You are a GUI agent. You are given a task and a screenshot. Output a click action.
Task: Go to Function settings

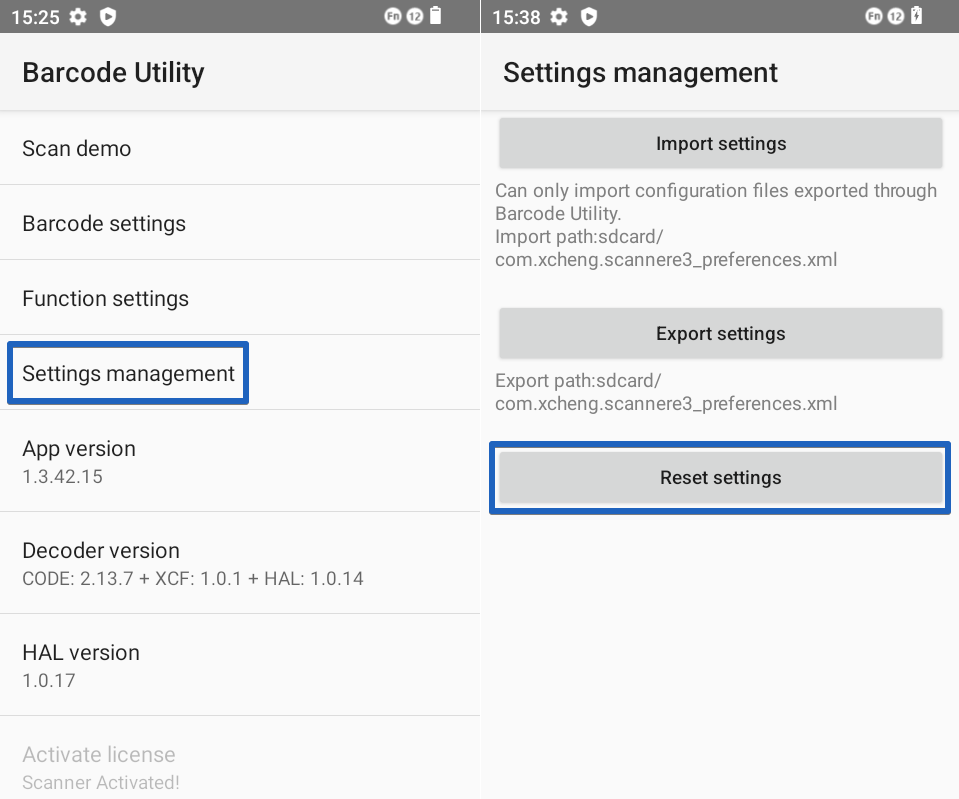click(105, 298)
